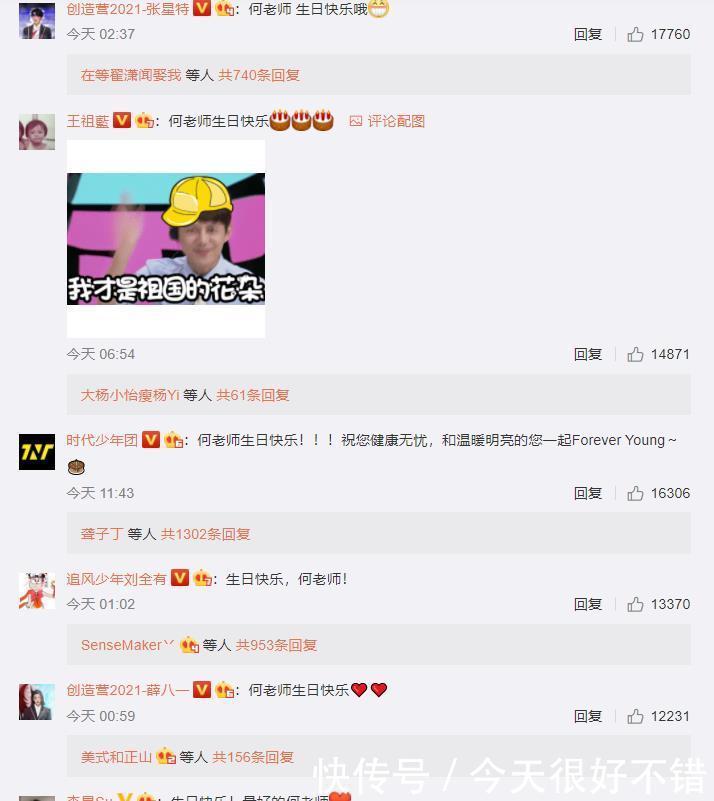Expand the 共740条回复 replies

[x=259, y=75]
